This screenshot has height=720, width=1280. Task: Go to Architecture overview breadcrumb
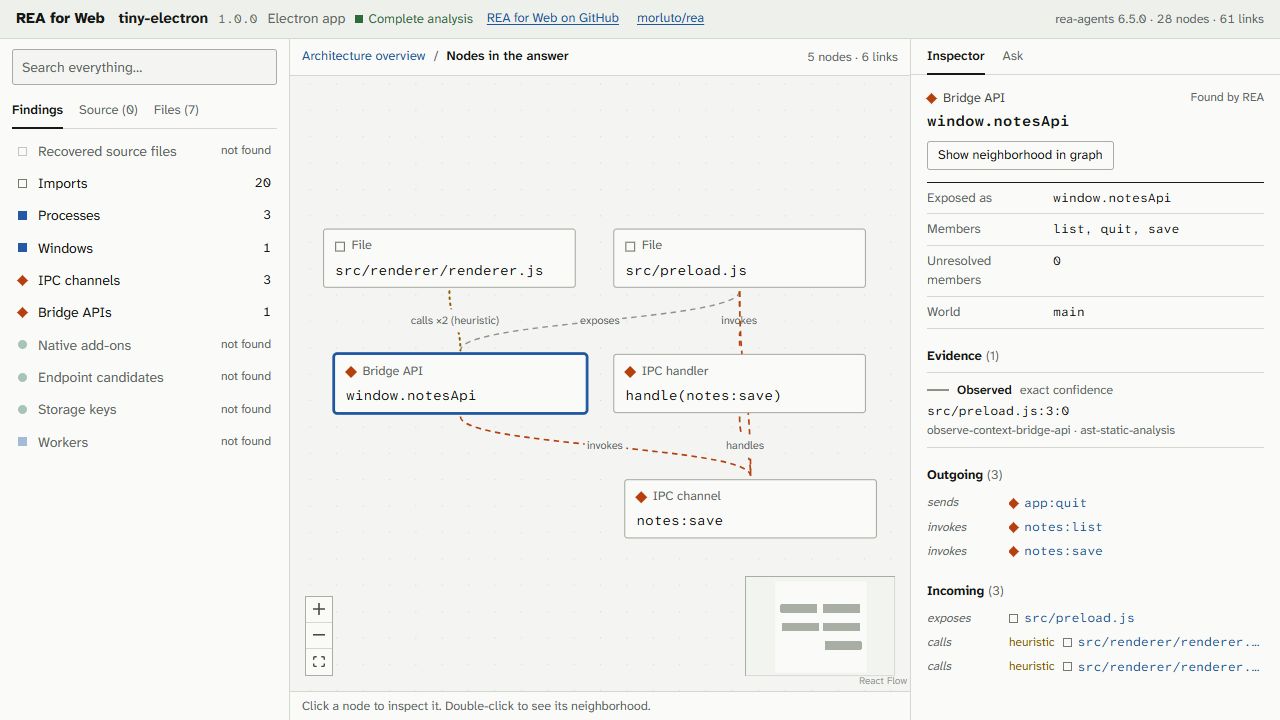(x=364, y=56)
